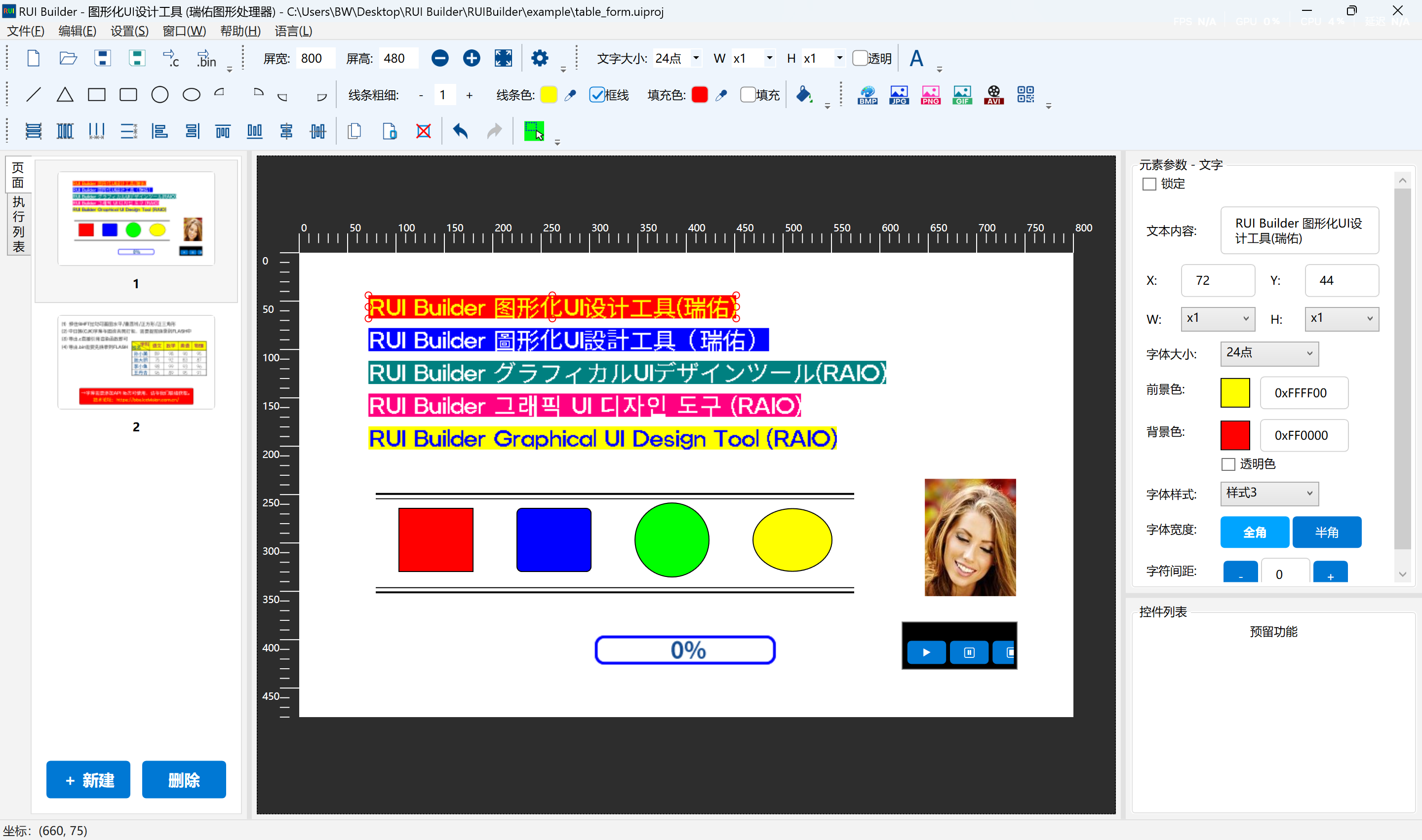Select the triangle shape tool
Viewport: 1422px width, 840px height.
(65, 95)
